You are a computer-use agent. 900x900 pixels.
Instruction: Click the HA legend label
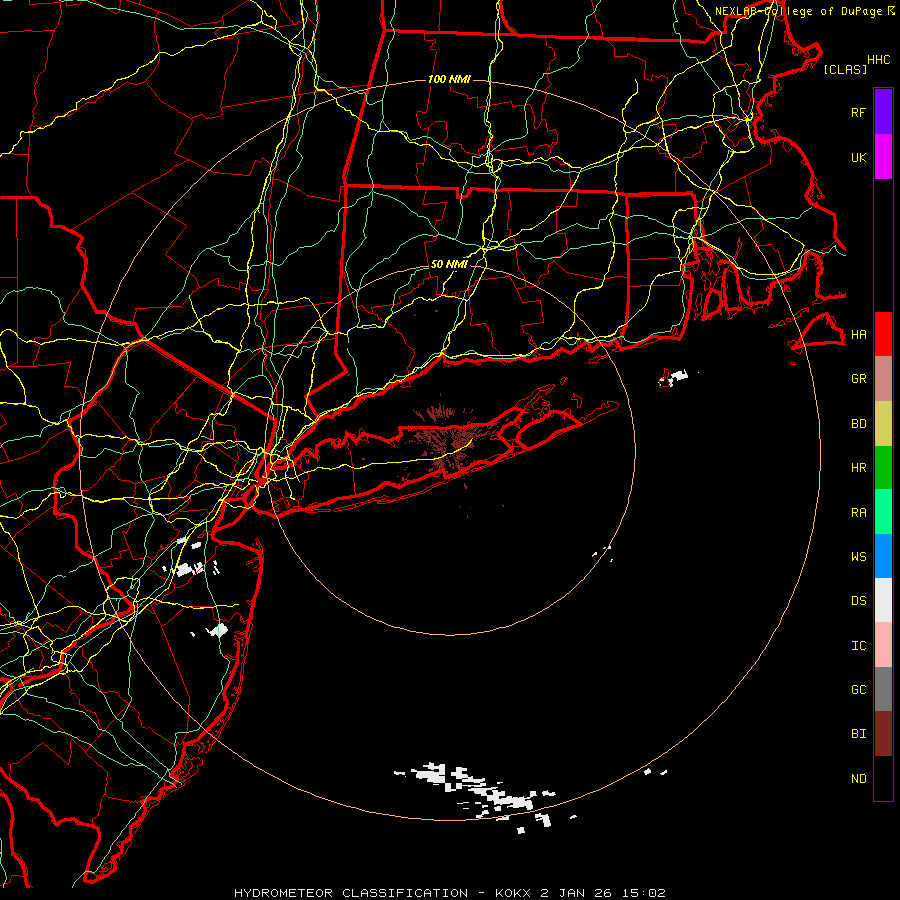[x=858, y=334]
